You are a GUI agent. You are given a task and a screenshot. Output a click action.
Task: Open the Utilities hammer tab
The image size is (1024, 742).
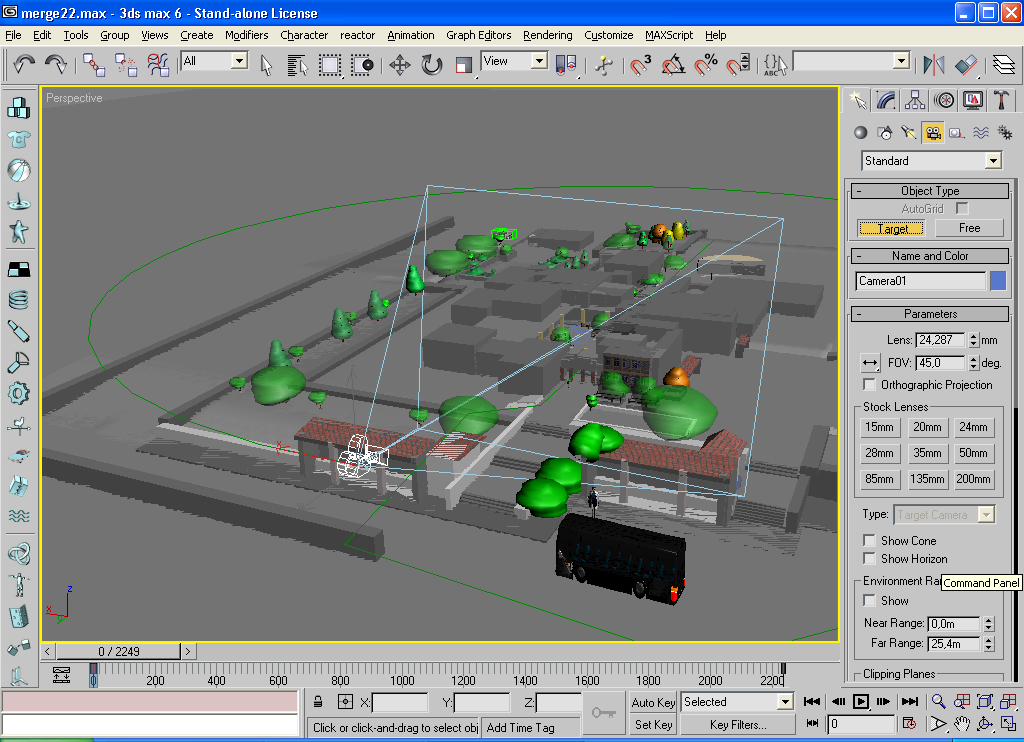[1002, 100]
